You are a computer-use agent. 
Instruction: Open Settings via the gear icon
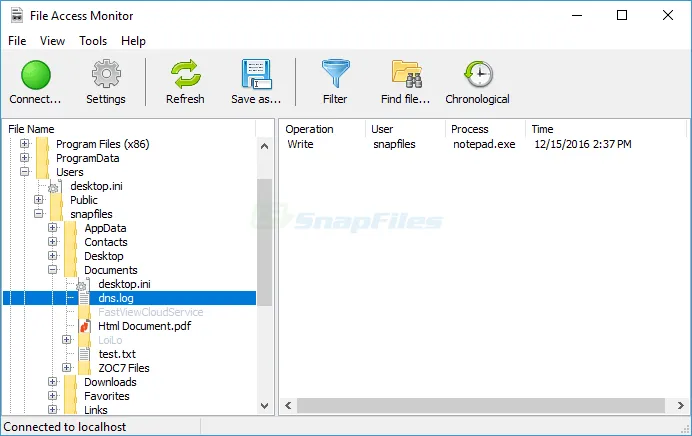pyautogui.click(x=106, y=74)
